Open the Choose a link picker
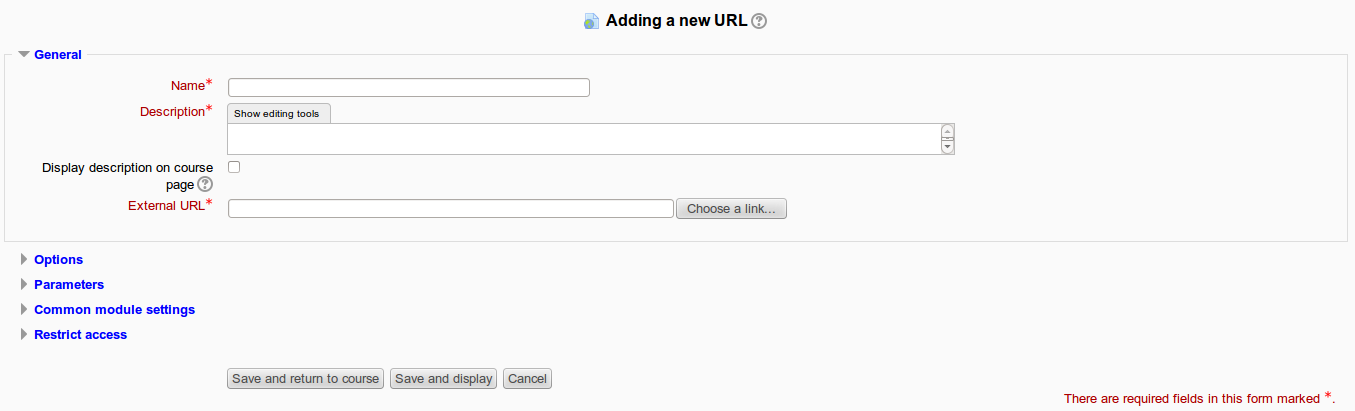 coord(732,209)
